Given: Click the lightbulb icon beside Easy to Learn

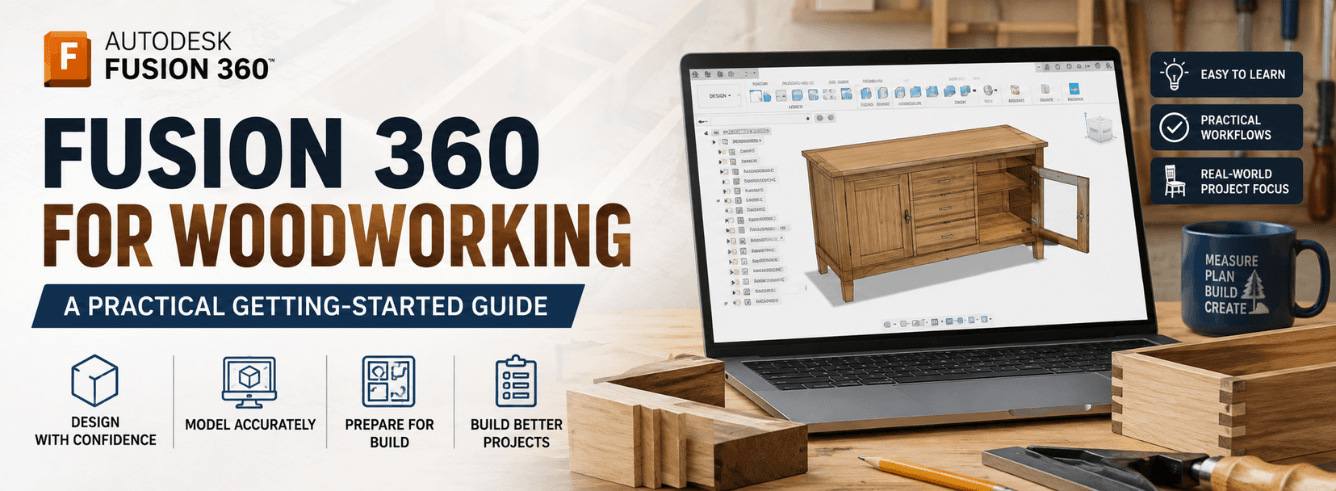Looking at the screenshot, I should coord(1173,74).
